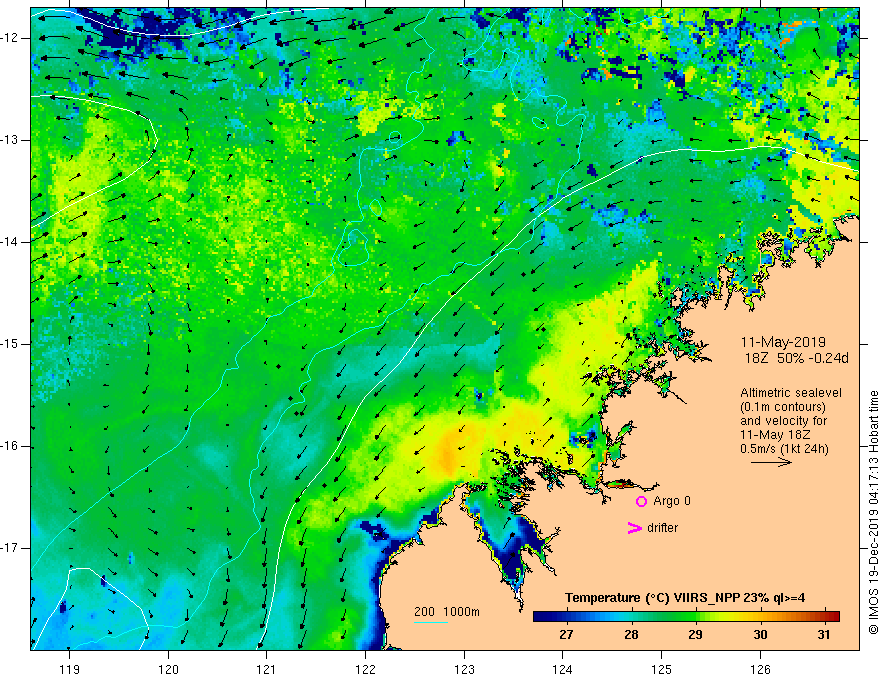
Task: Click the 'drifter' label
Action: [x=662, y=528]
